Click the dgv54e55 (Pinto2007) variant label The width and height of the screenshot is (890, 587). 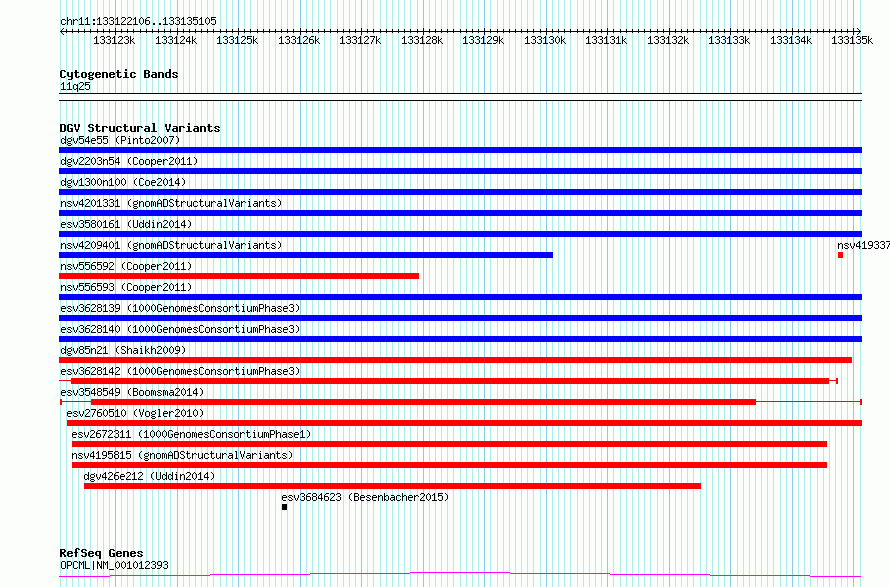[120, 140]
